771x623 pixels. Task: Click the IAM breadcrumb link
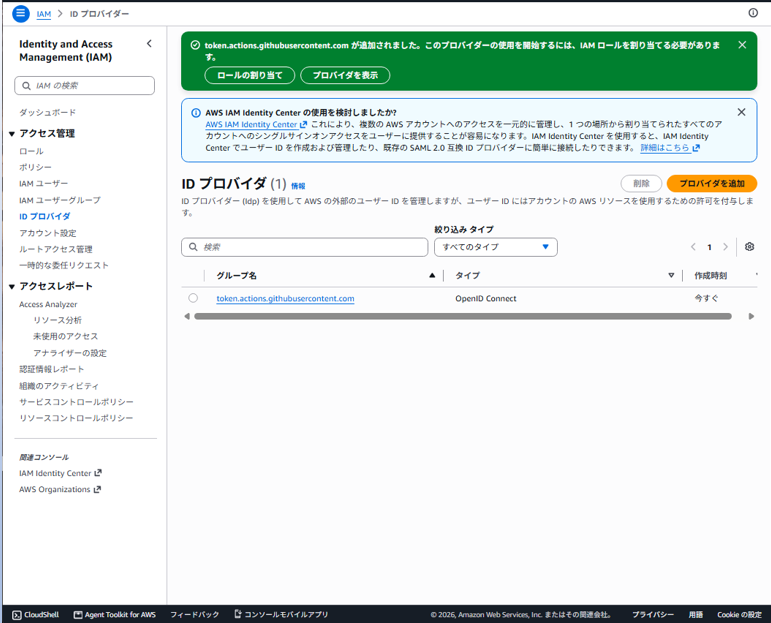pyautogui.click(x=44, y=14)
